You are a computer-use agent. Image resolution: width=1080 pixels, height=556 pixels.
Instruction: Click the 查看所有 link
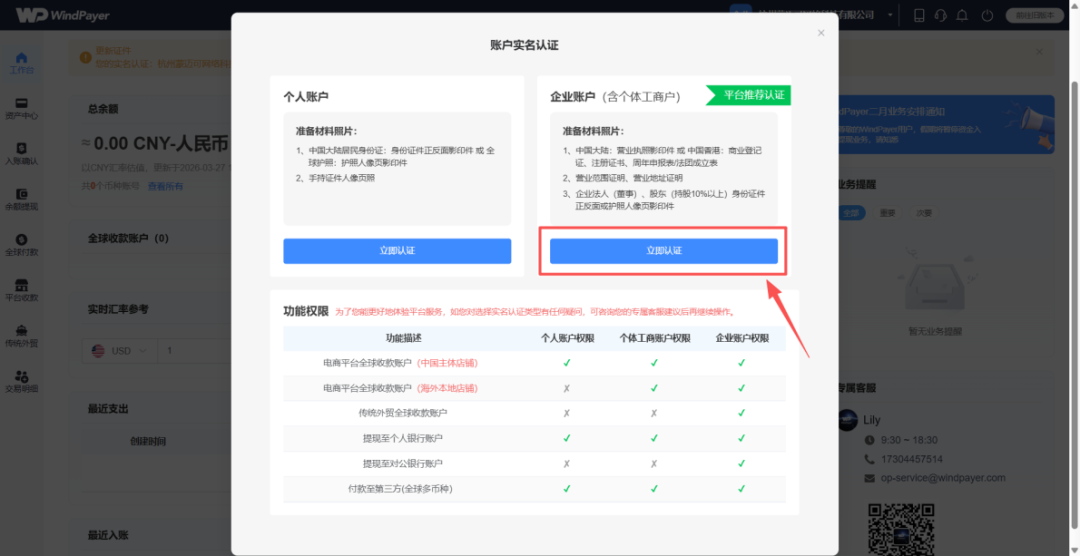coord(165,186)
